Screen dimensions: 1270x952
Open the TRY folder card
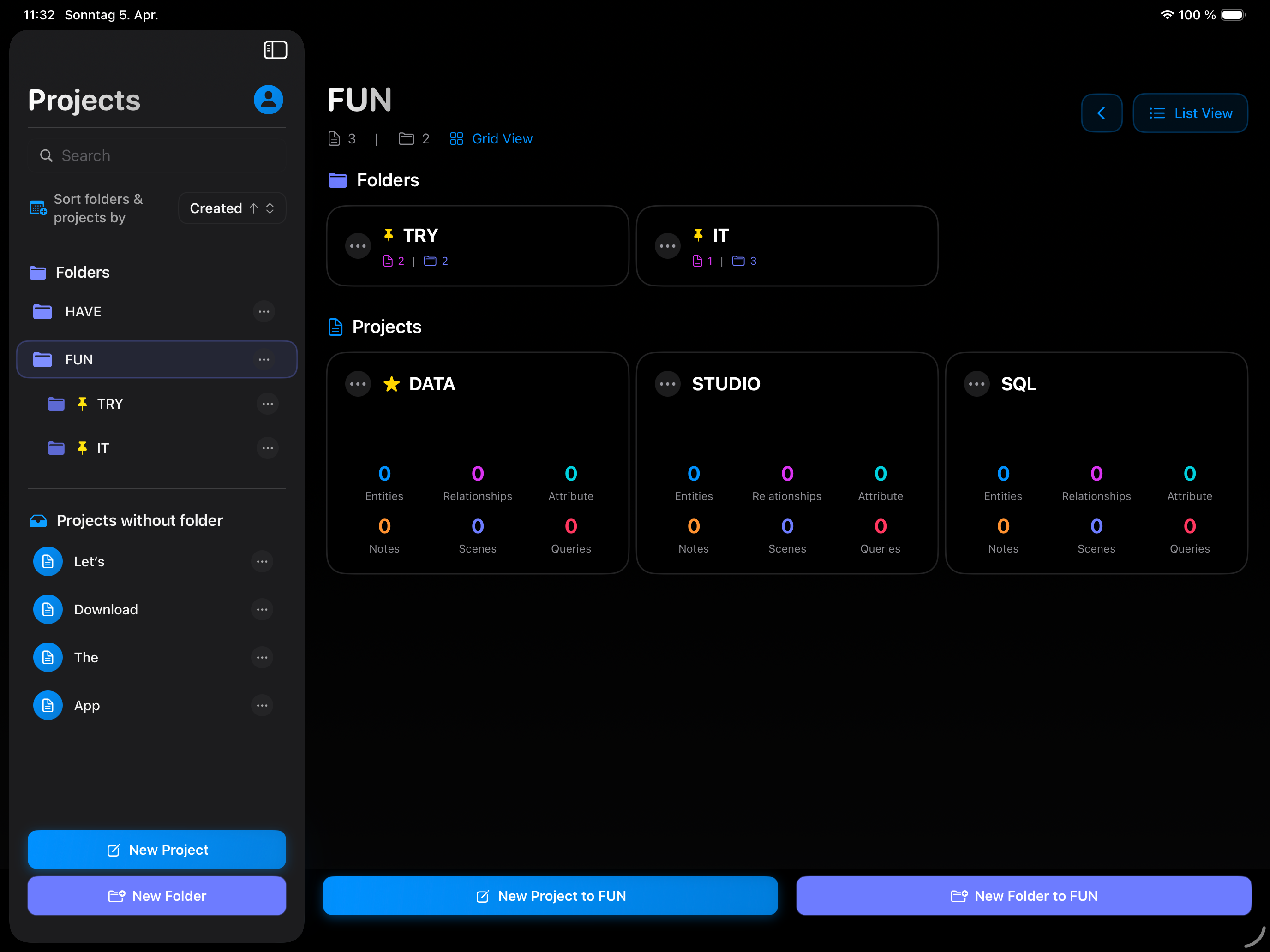[477, 246]
